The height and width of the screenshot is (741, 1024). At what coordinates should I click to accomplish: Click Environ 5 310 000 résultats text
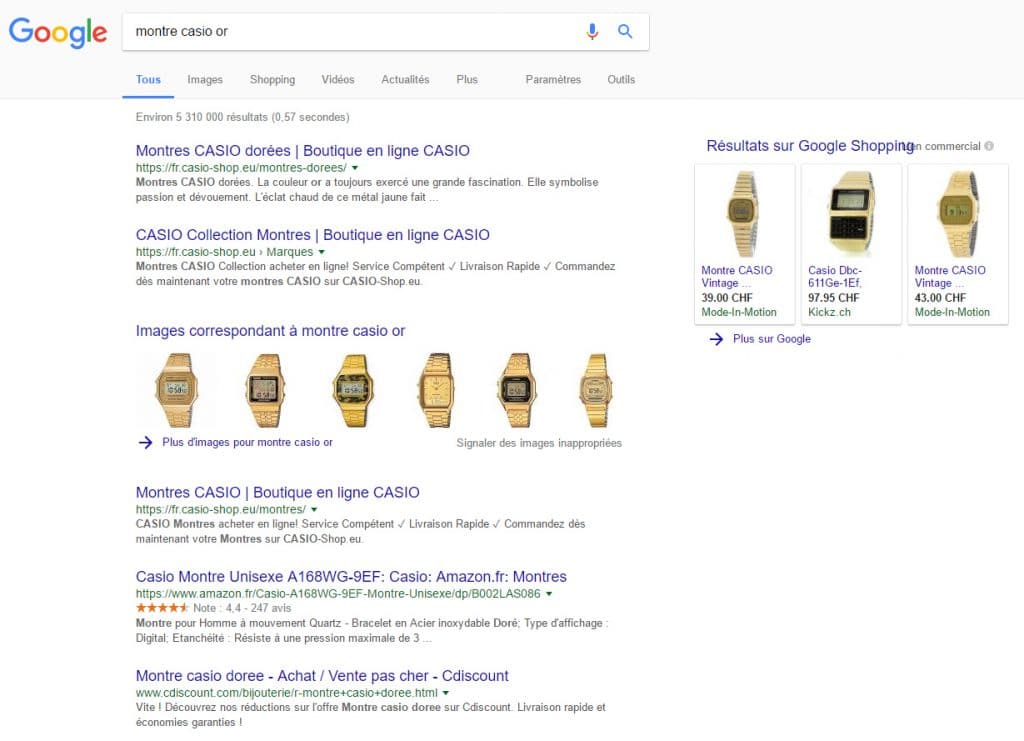point(242,118)
